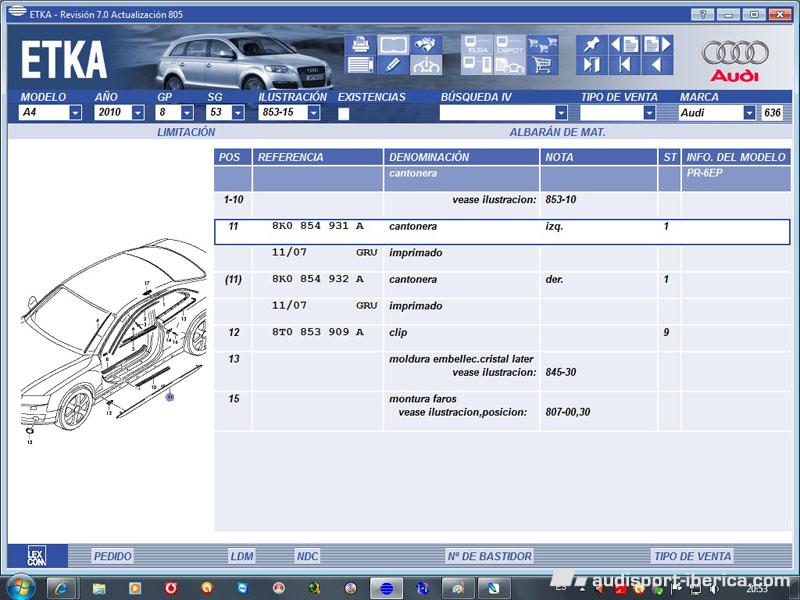Open the SG dropdown arrow
Viewport: 800px width, 600px height.
coord(238,113)
